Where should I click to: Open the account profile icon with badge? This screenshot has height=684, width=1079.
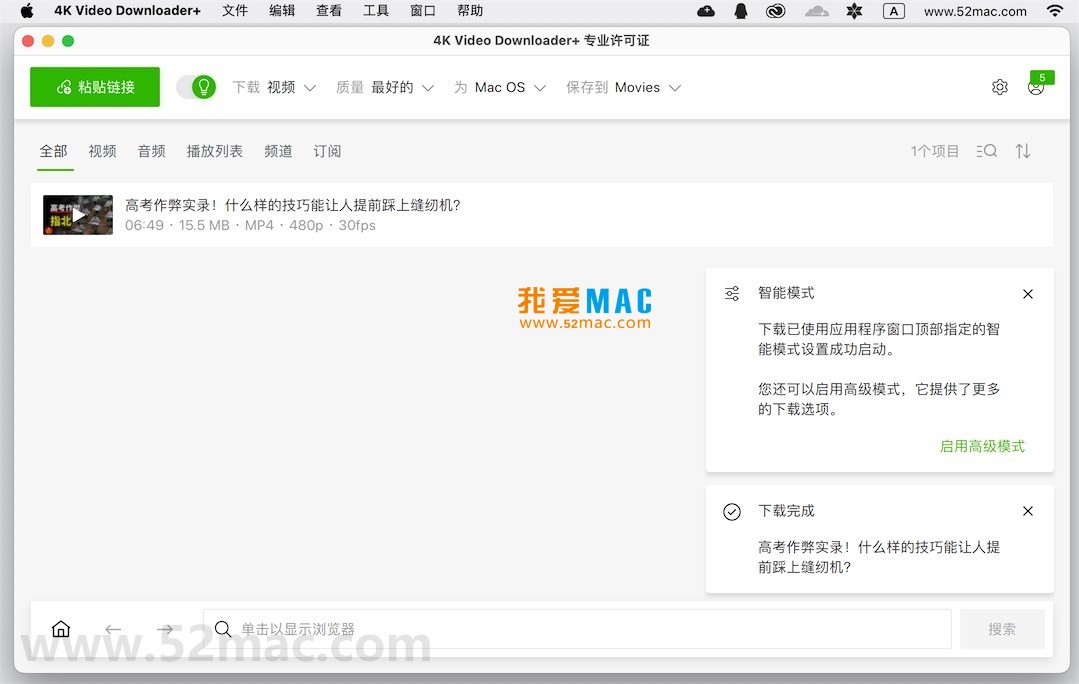[x=1036, y=87]
